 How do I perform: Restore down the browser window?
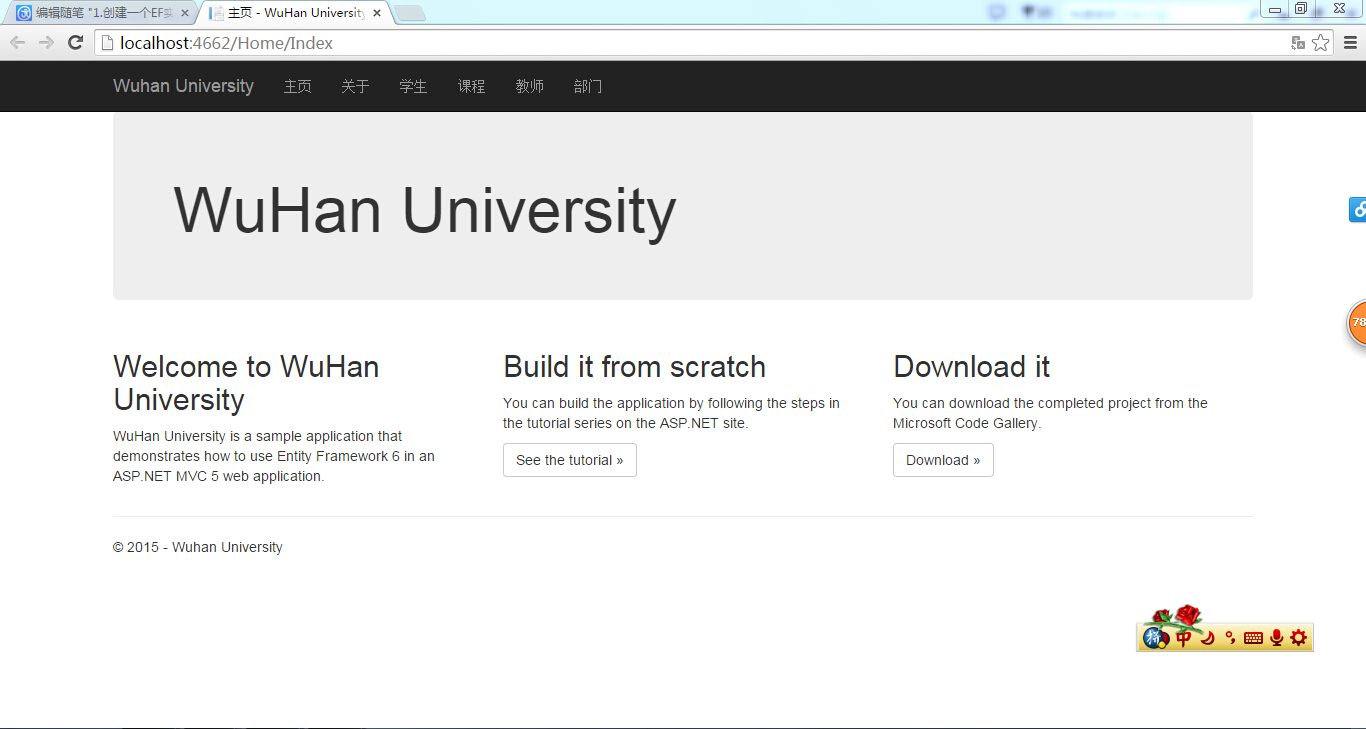[x=1301, y=9]
